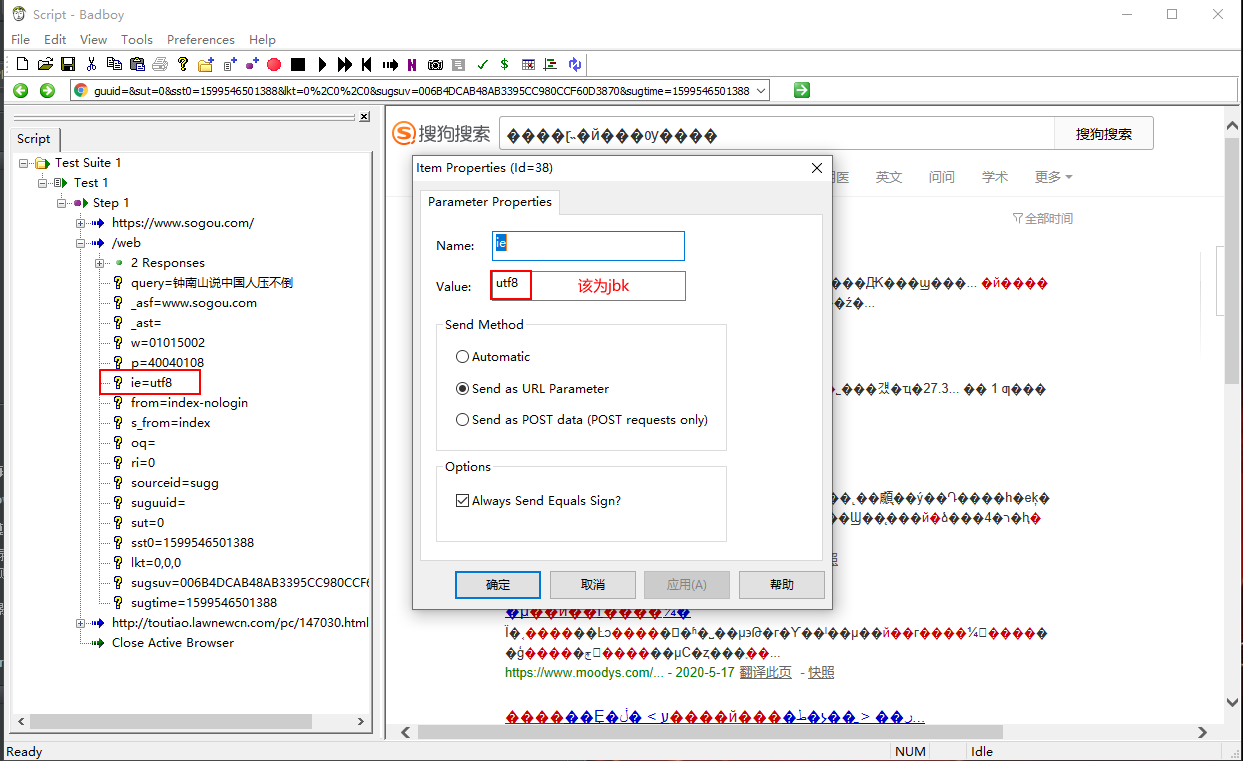Image resolution: width=1243 pixels, height=761 pixels.
Task: Go back with green left arrow
Action: click(21, 90)
